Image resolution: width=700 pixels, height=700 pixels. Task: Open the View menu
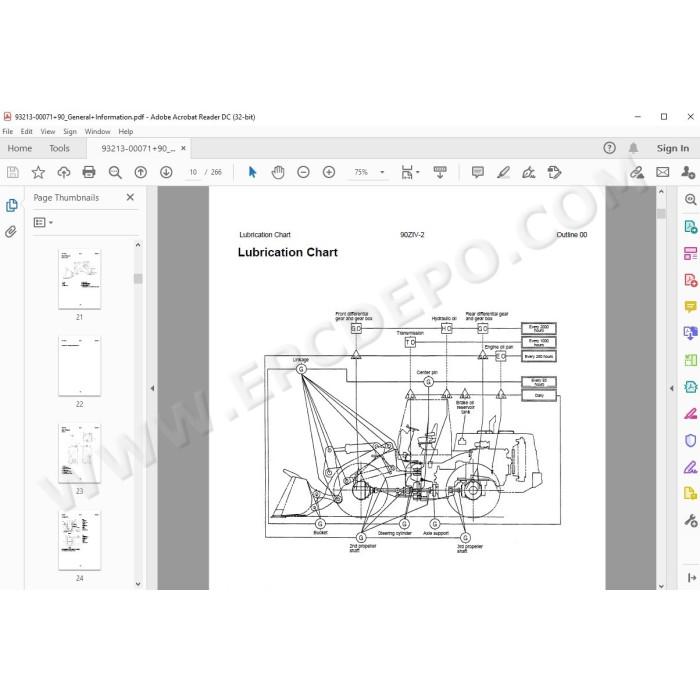(x=48, y=131)
